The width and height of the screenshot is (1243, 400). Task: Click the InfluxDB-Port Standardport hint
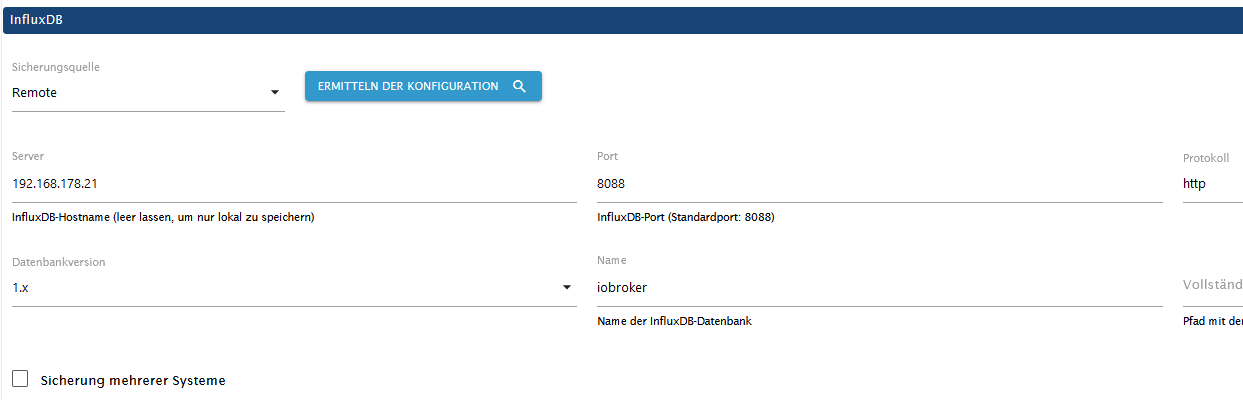click(x=685, y=217)
